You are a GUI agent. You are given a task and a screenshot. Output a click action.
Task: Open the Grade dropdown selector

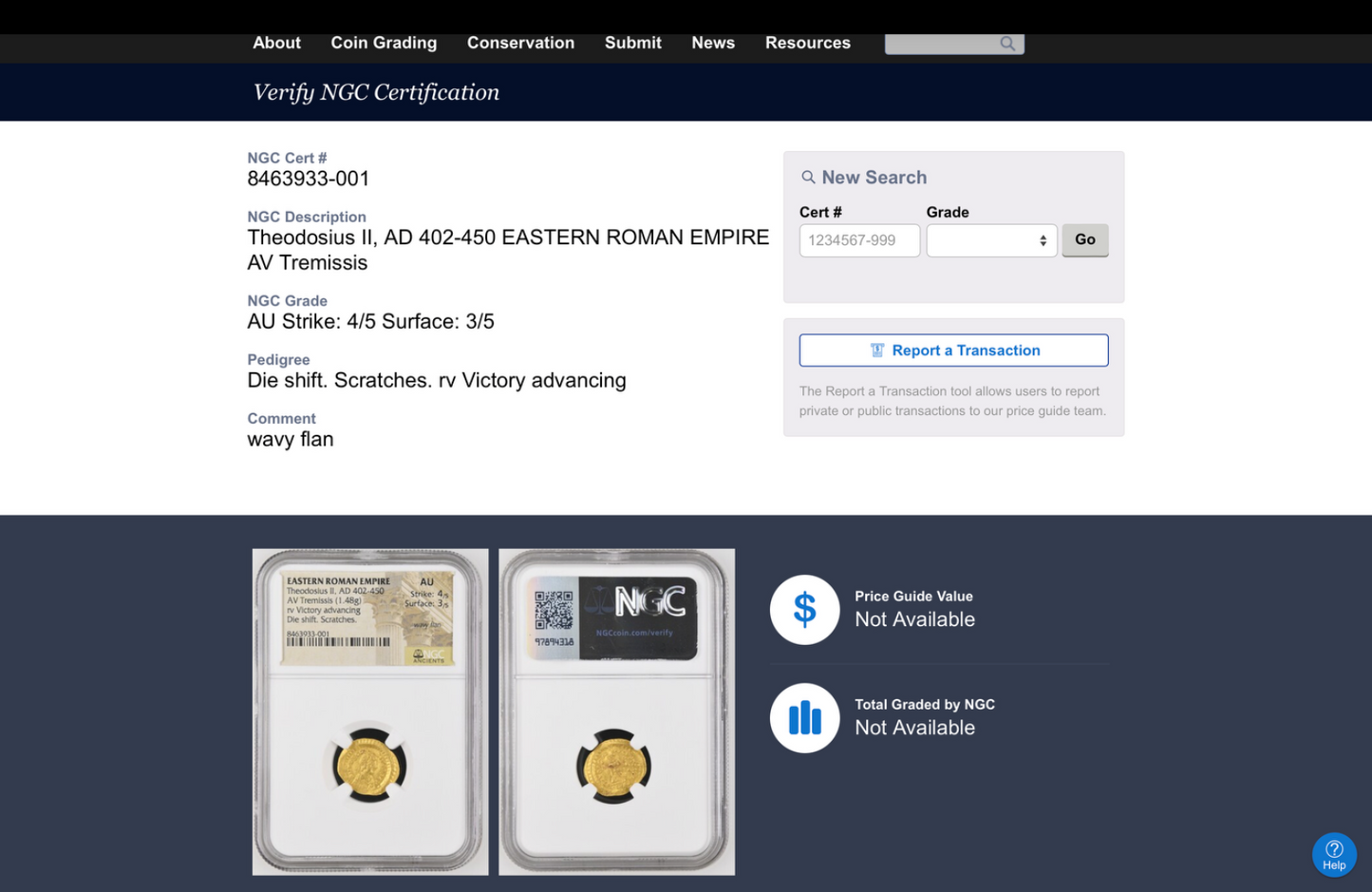click(991, 240)
